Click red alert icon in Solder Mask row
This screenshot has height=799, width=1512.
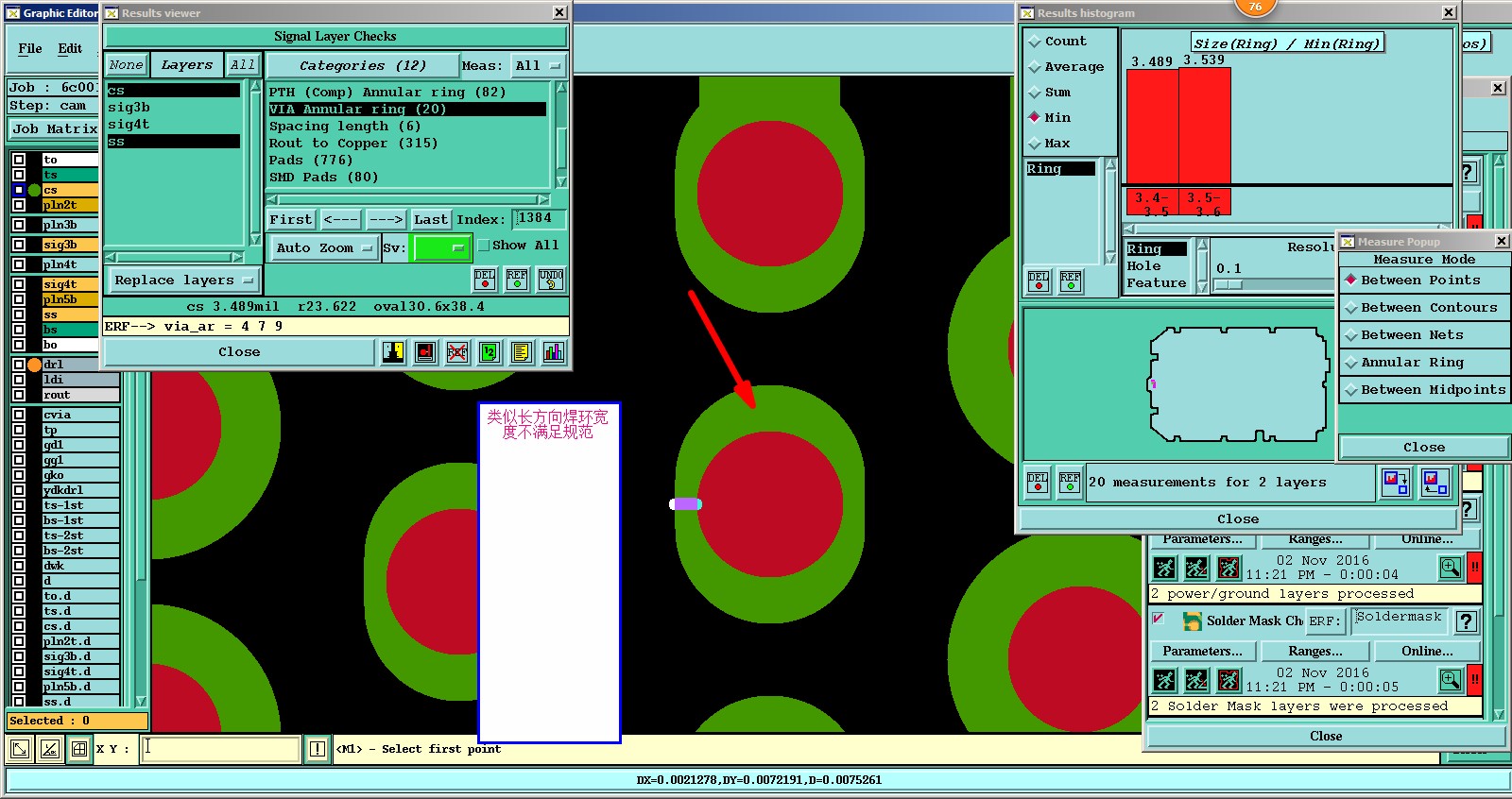(x=1474, y=680)
